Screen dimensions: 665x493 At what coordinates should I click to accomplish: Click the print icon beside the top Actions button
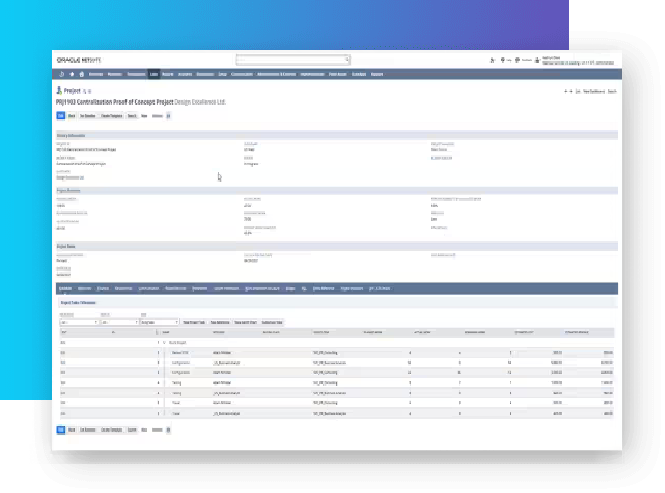click(x=168, y=116)
